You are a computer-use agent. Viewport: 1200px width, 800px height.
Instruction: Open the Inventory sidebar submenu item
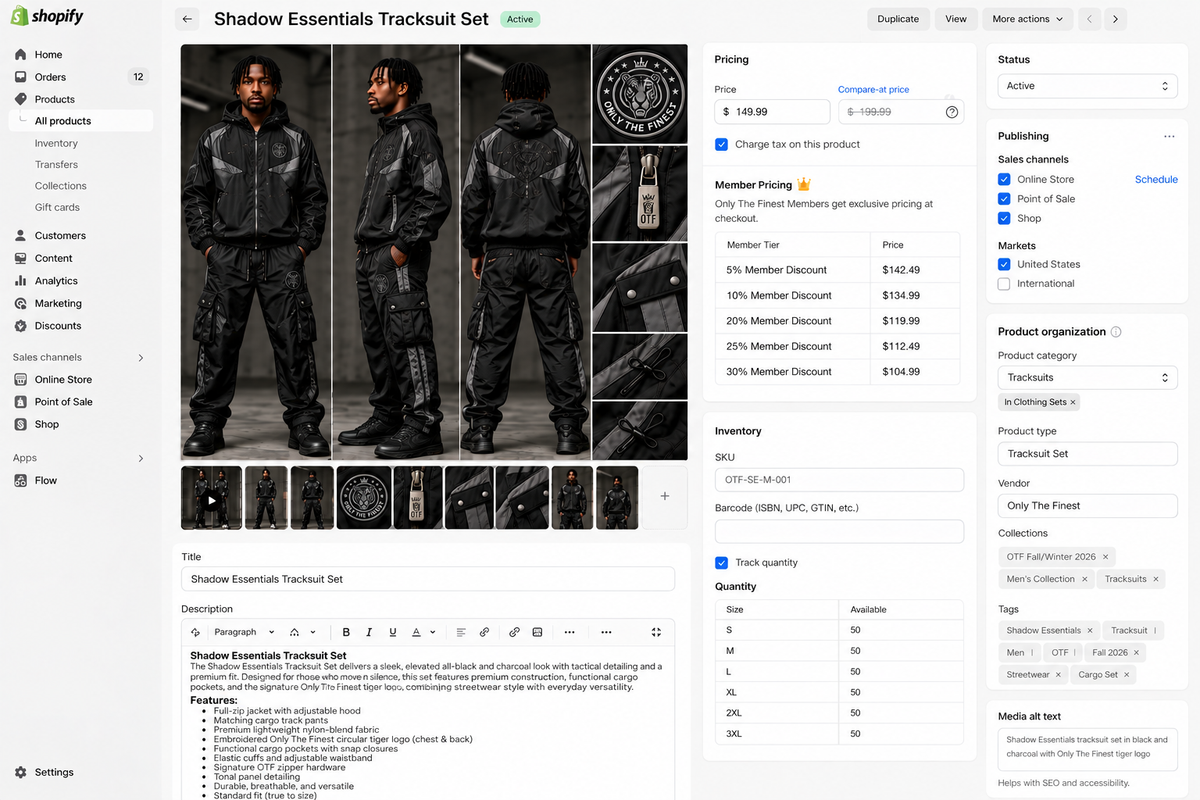(x=56, y=143)
